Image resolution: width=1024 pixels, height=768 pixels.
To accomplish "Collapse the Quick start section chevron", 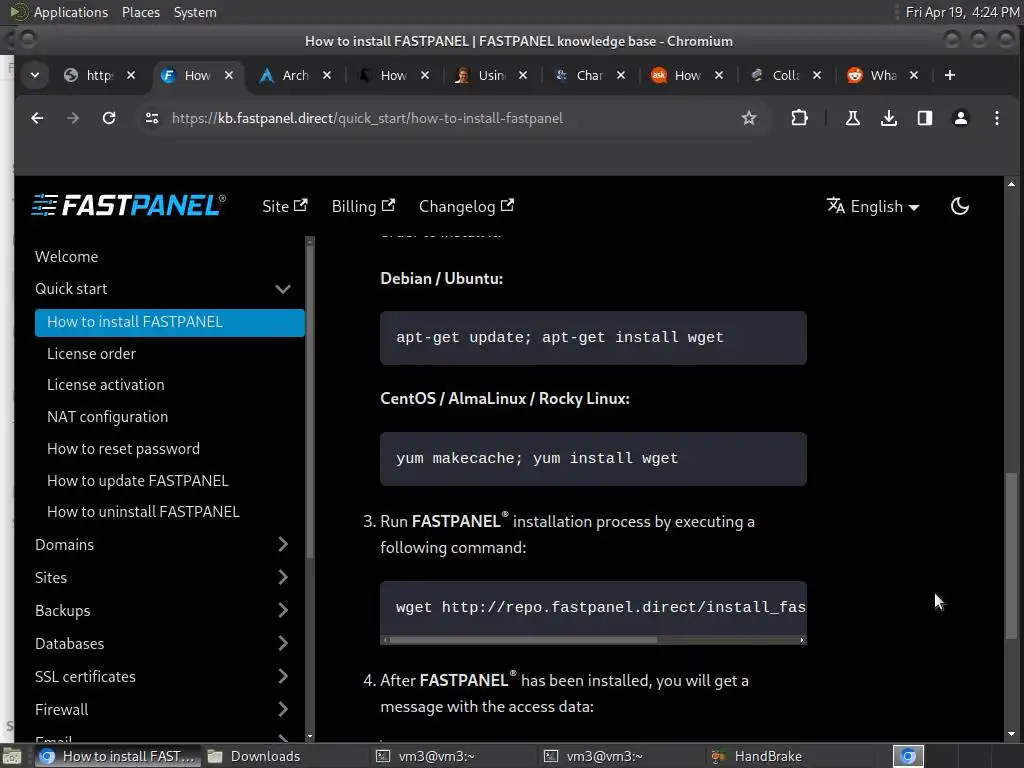I will click(283, 289).
